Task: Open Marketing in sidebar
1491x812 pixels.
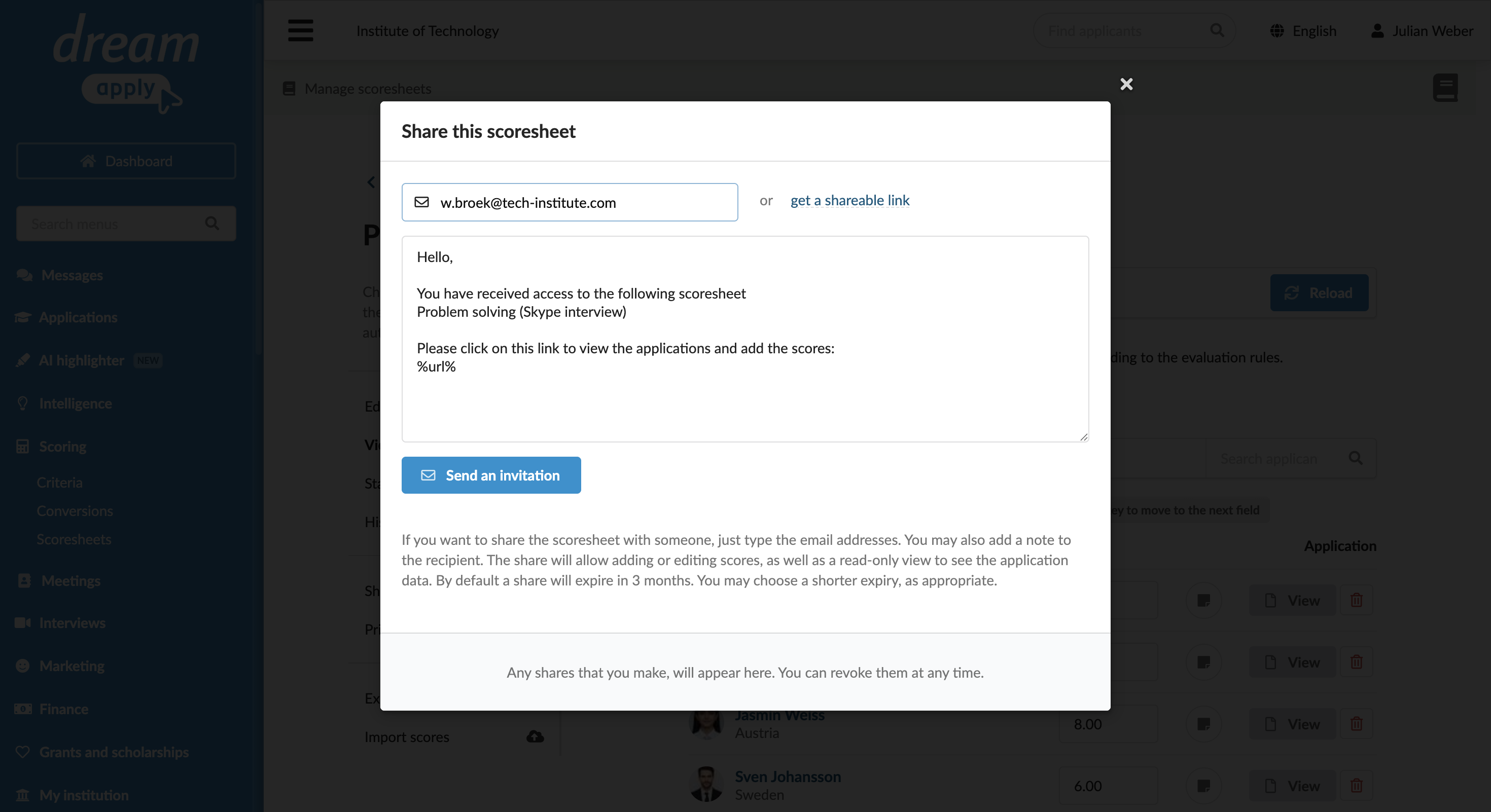Action: pyautogui.click(x=72, y=666)
